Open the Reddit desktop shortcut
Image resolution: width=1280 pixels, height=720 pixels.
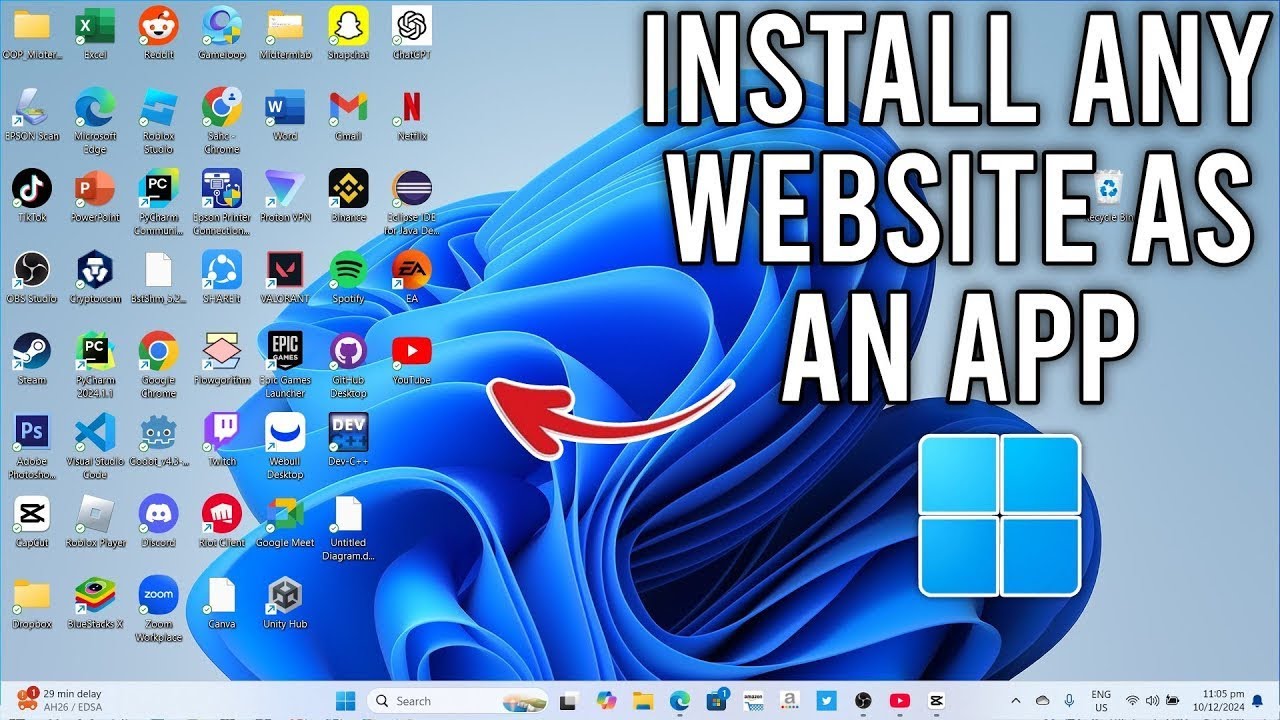[x=158, y=32]
